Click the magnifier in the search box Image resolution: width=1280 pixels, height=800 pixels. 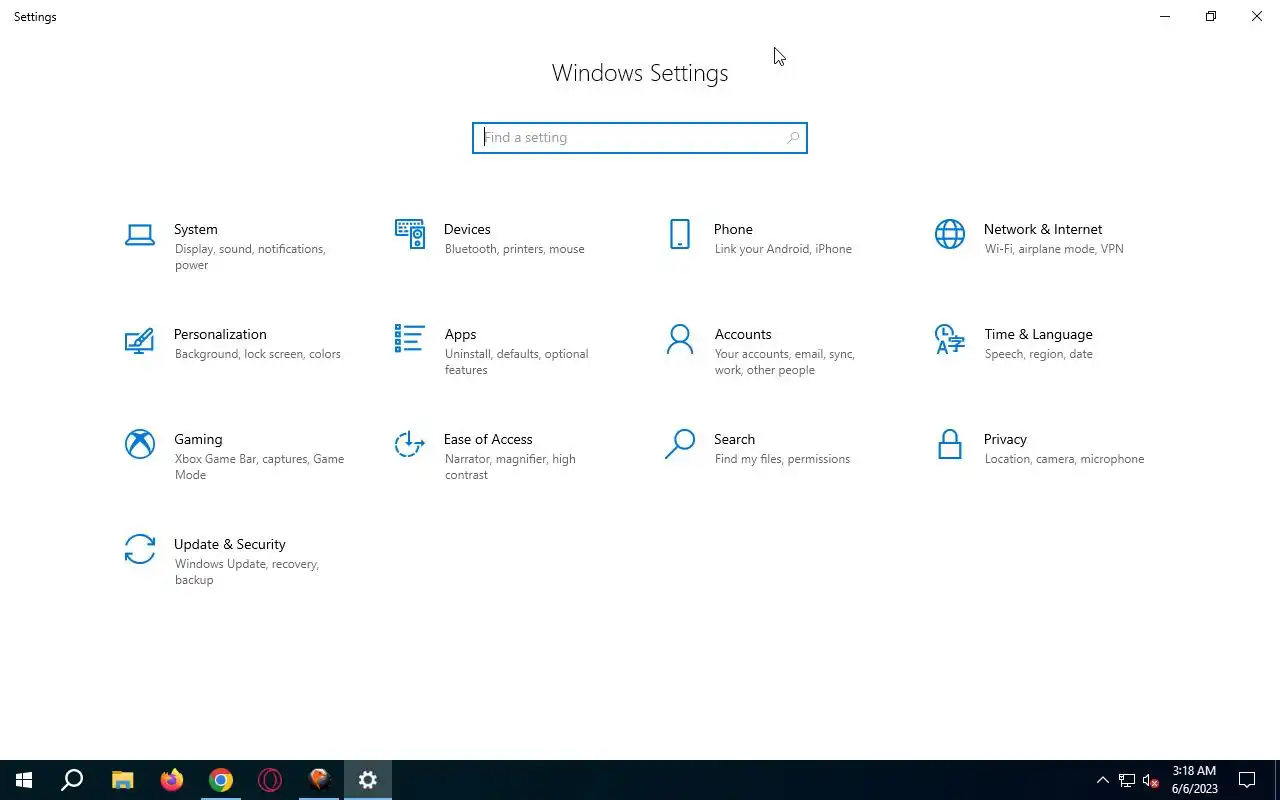(793, 138)
